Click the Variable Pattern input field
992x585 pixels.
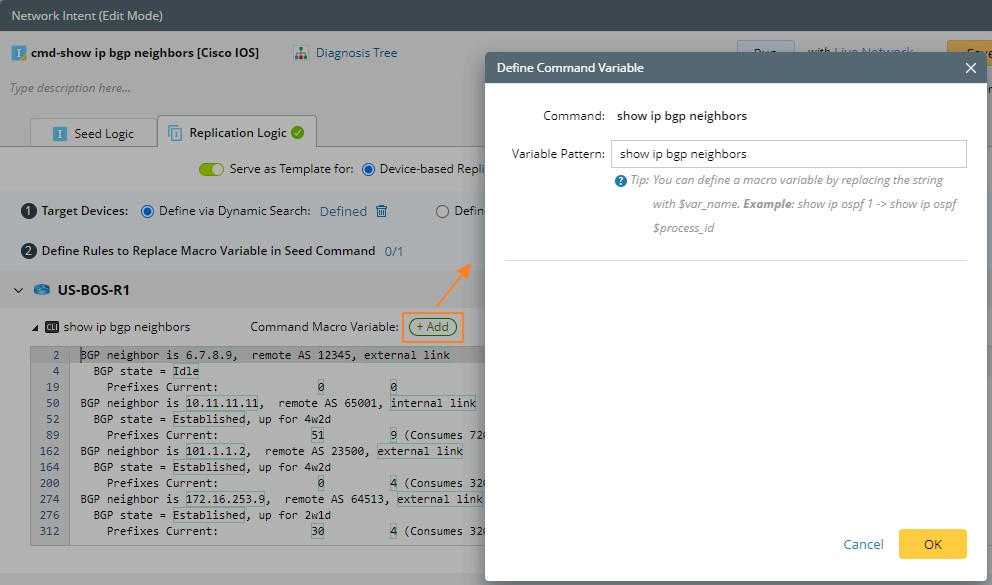[788, 154]
